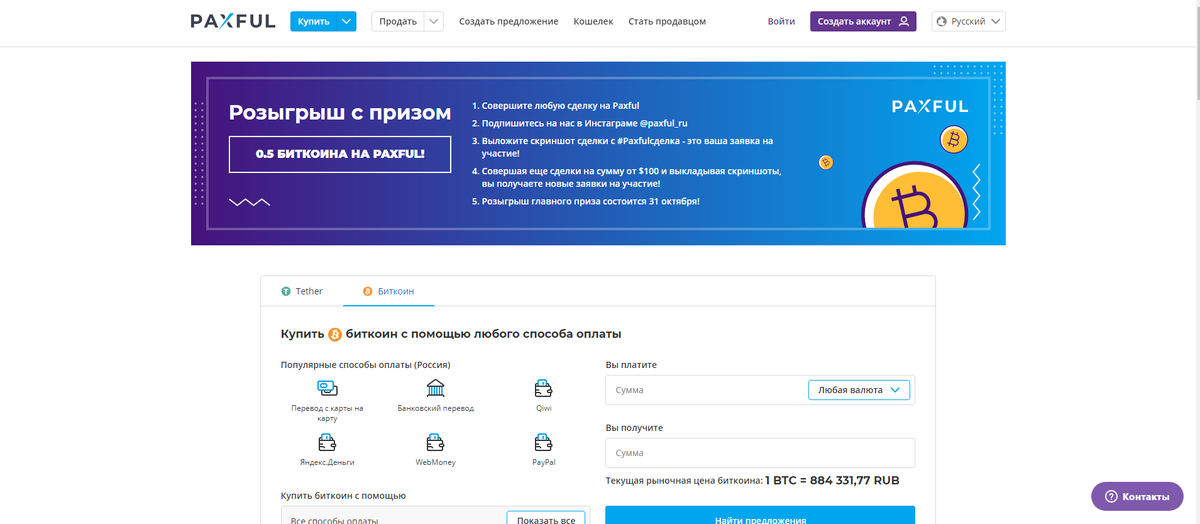1200x524 pixels.
Task: Click the Tether tab icon
Action: pyautogui.click(x=286, y=291)
